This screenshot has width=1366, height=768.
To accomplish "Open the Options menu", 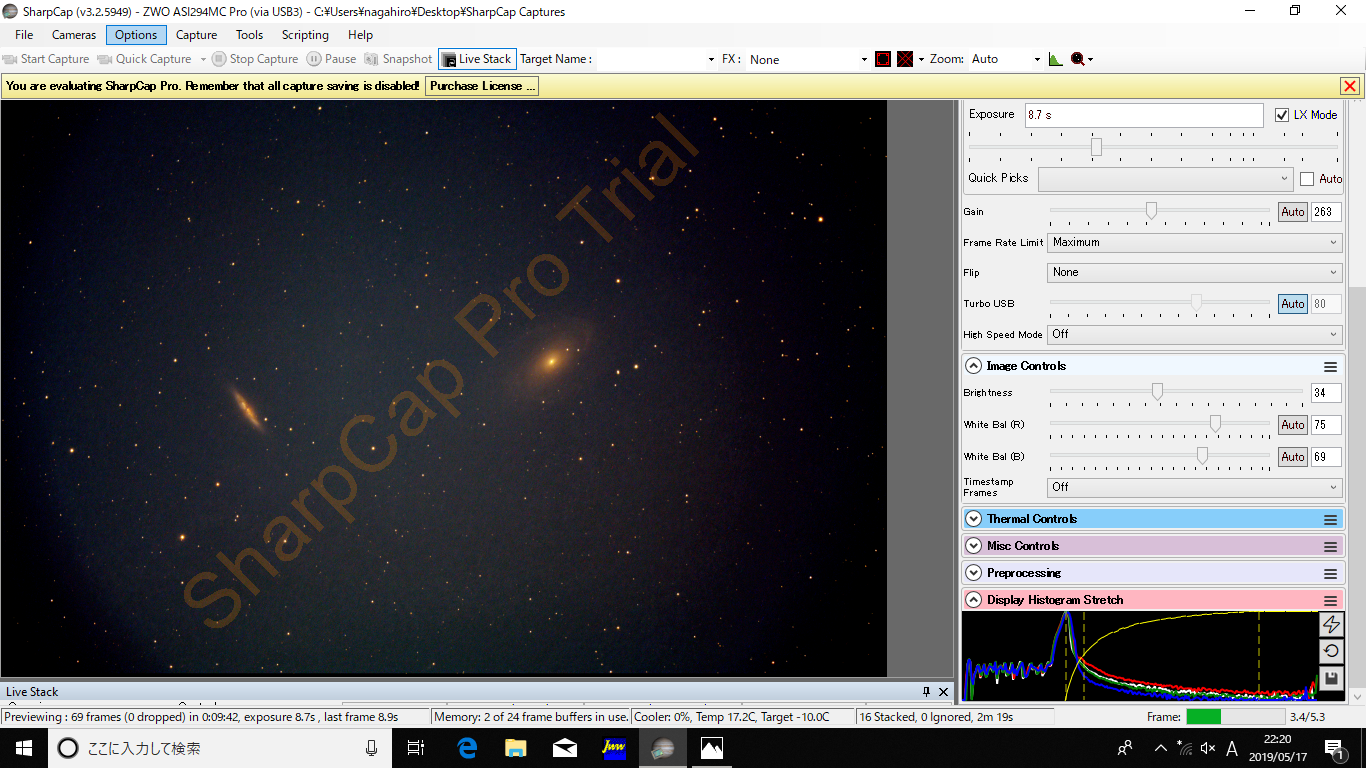I will 136,35.
